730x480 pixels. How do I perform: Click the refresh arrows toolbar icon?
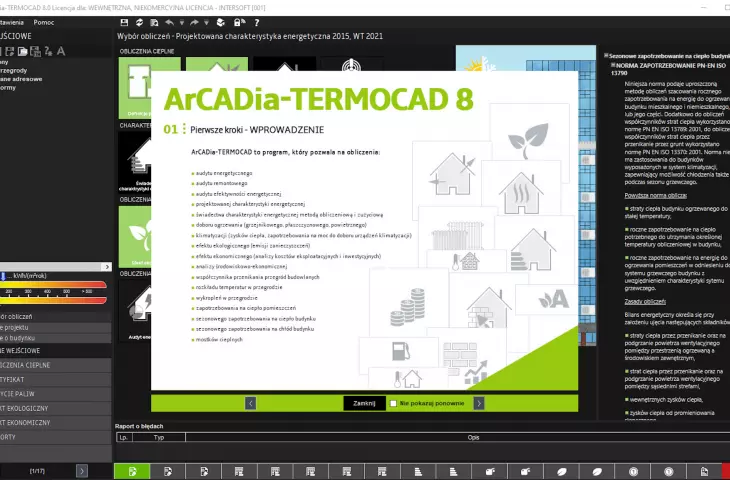point(139,22)
